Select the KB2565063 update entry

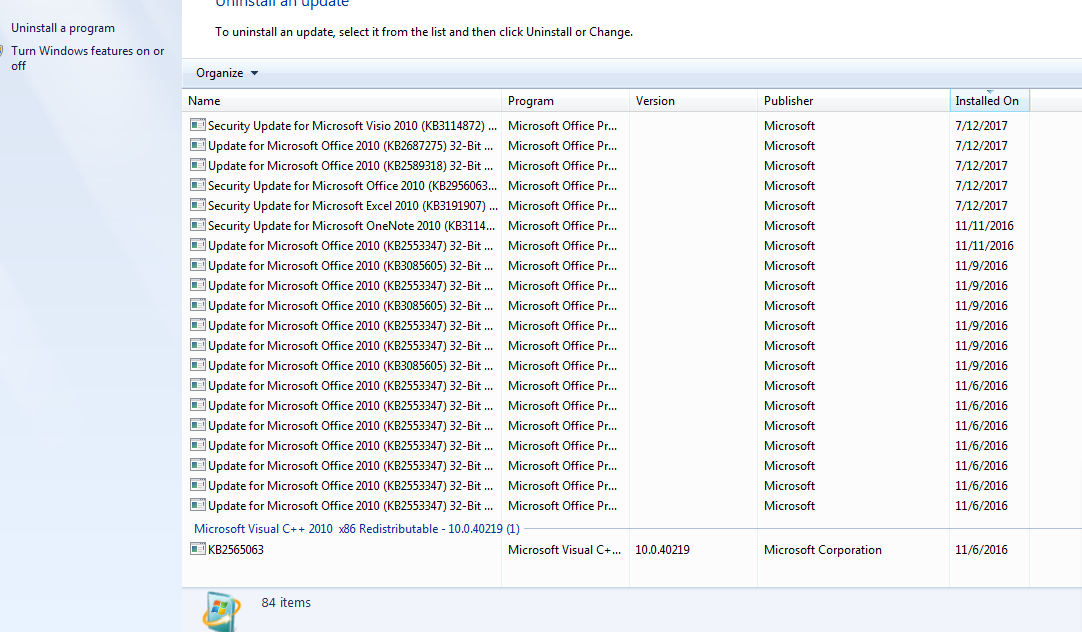point(236,550)
